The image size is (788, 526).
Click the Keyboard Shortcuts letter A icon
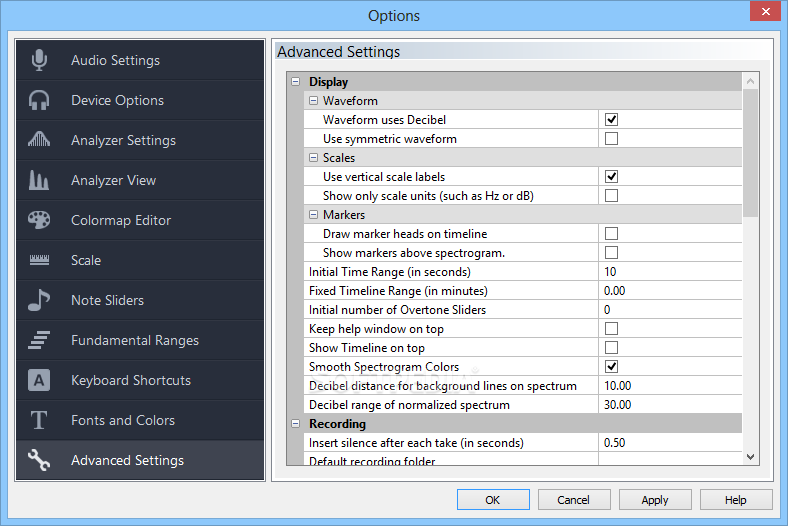coord(40,380)
